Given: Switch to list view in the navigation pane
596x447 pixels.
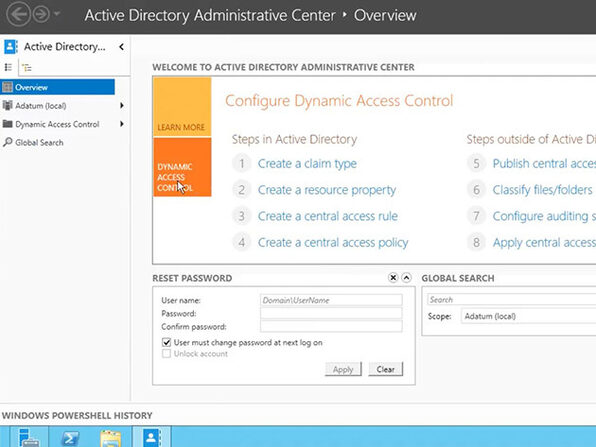Looking at the screenshot, I should [8, 68].
